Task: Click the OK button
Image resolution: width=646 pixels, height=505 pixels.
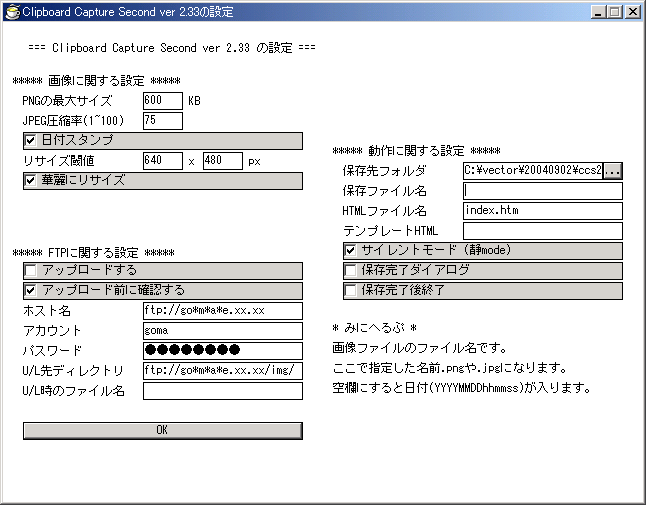Action: pyautogui.click(x=163, y=430)
